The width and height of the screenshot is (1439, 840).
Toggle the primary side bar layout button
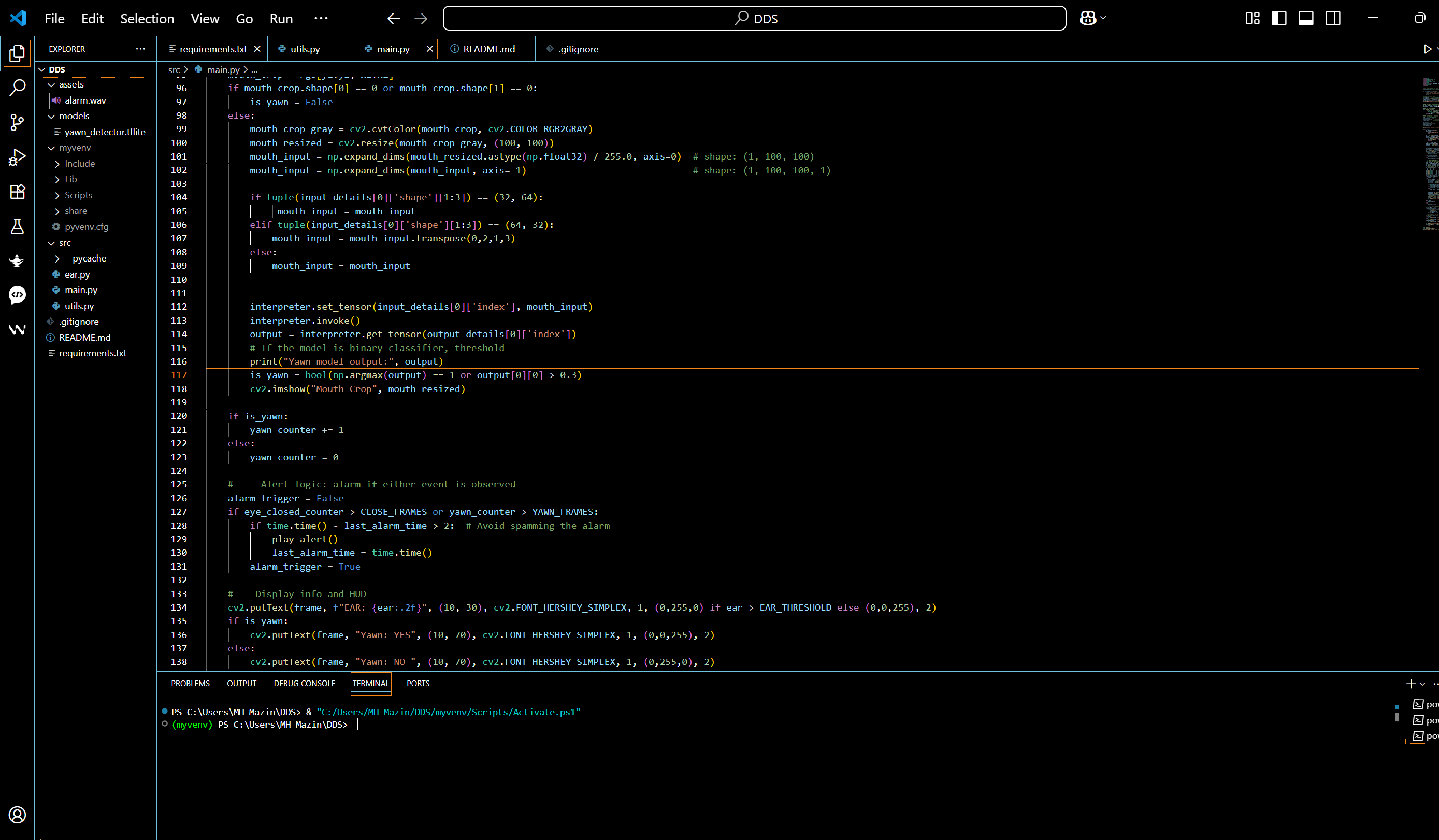click(1279, 18)
